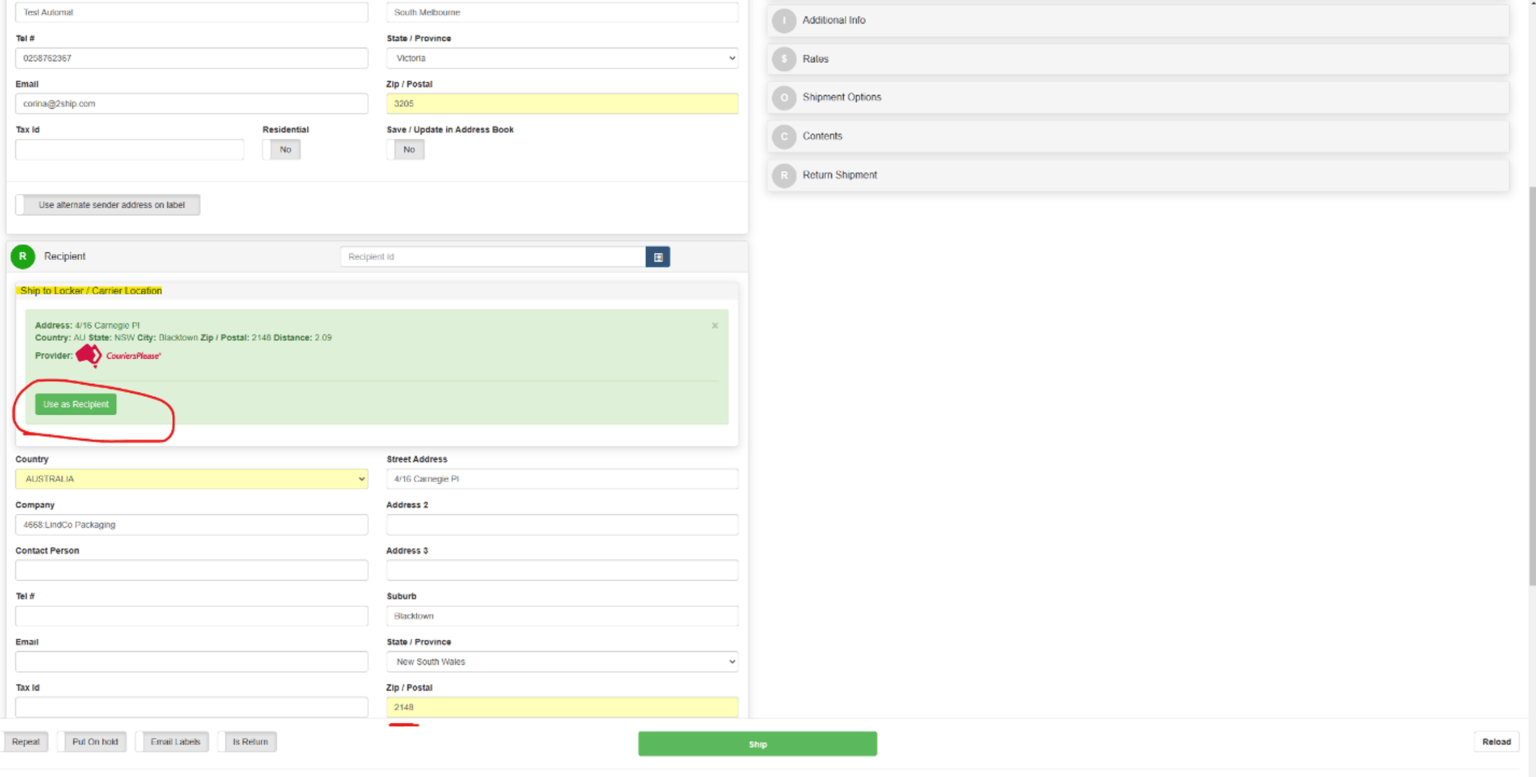Dismiss the locker address suggestion with the X
This screenshot has height=777, width=1536.
click(x=715, y=325)
